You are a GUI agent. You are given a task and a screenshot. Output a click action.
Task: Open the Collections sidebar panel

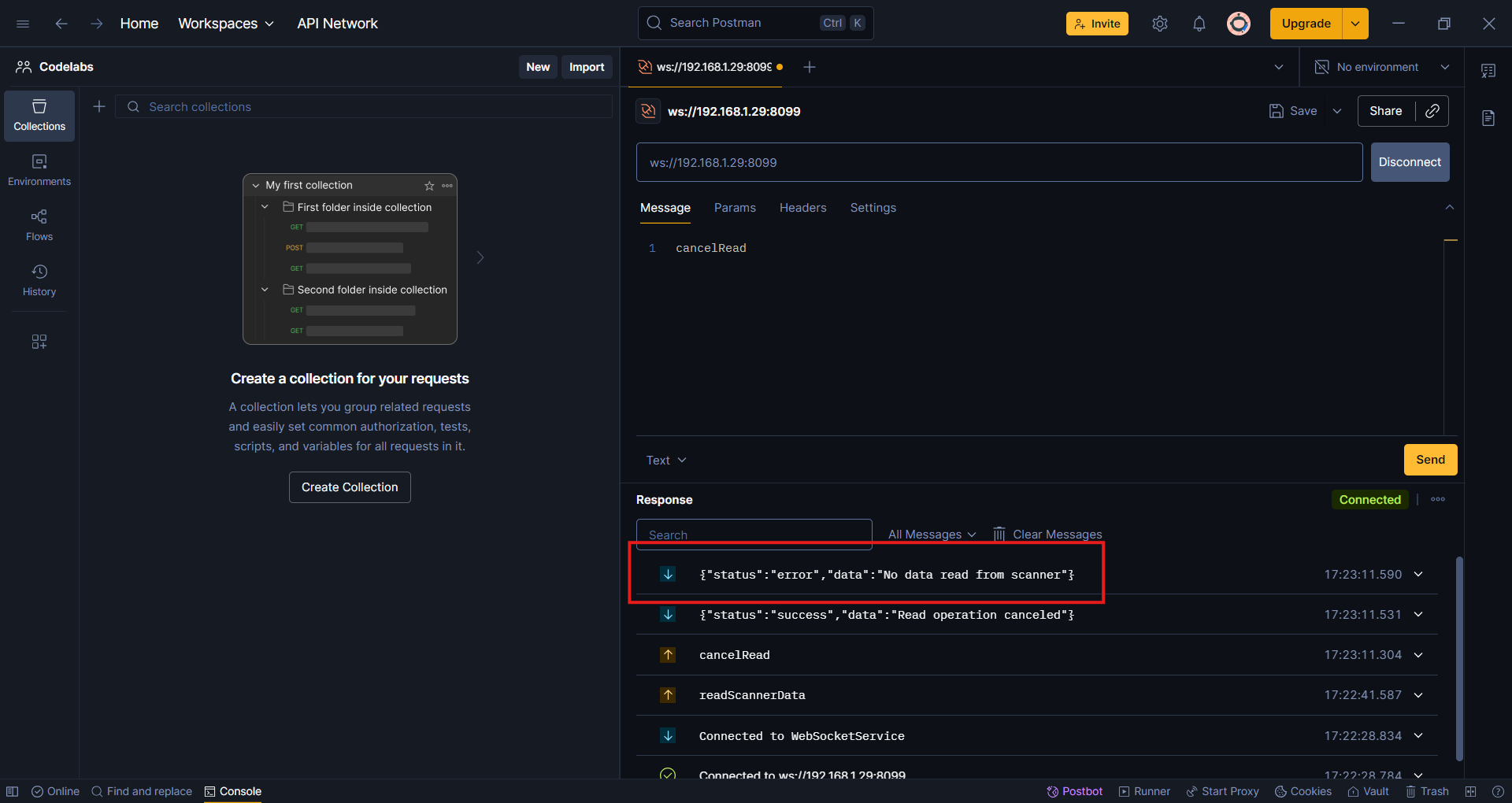pos(39,116)
